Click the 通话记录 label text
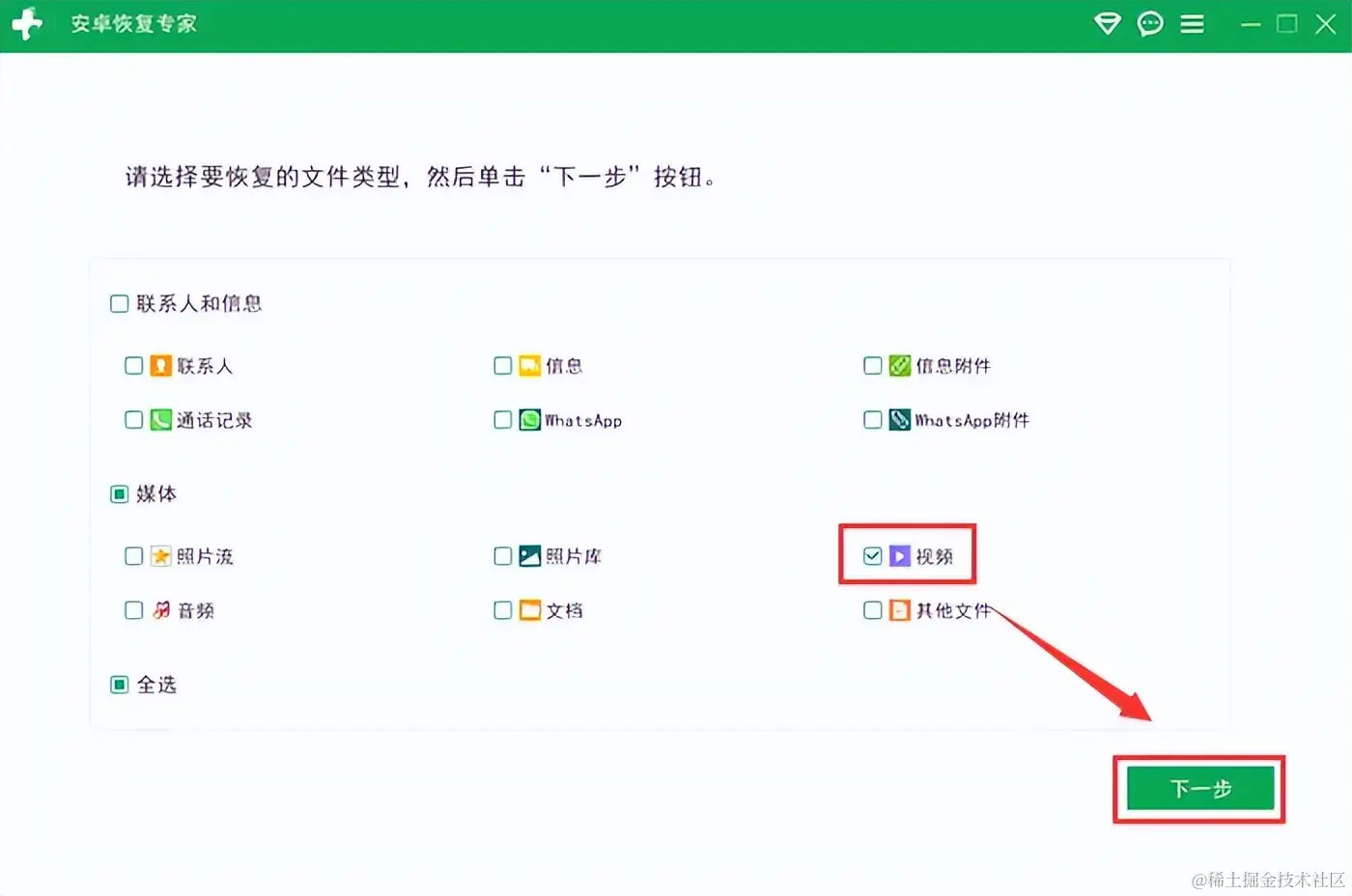This screenshot has height=896, width=1352. point(214,420)
